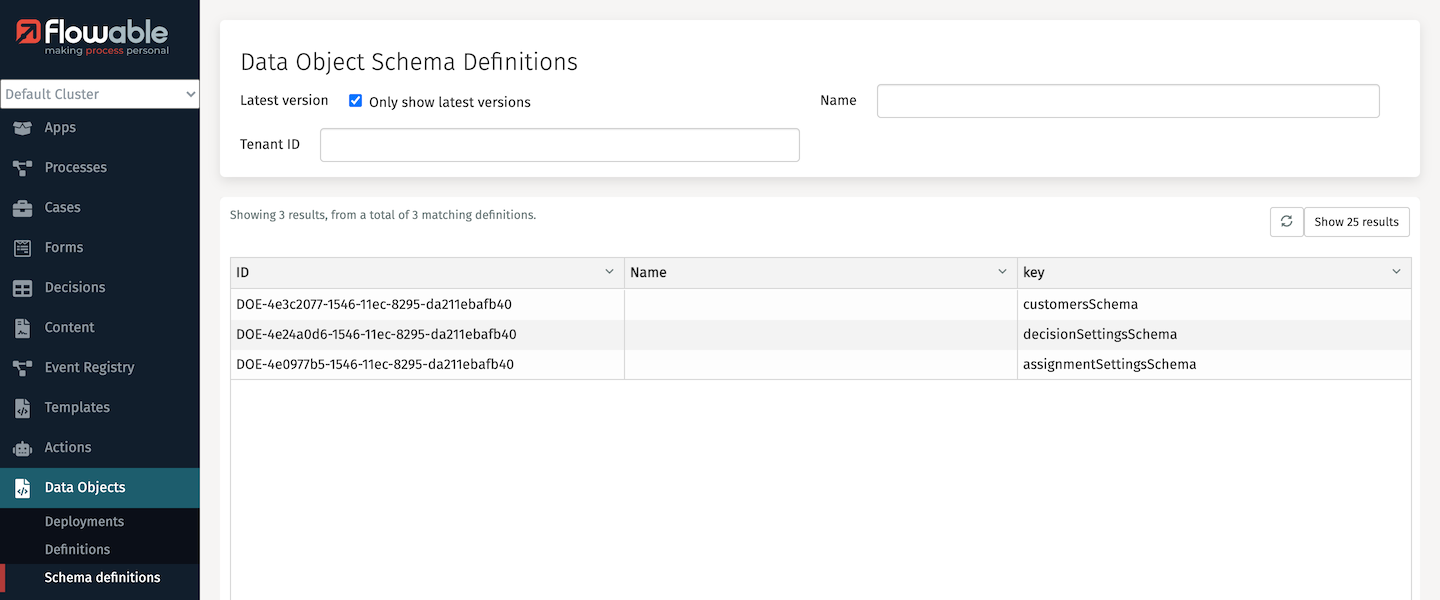
Task: Click the refresh results icon button
Action: click(x=1286, y=222)
